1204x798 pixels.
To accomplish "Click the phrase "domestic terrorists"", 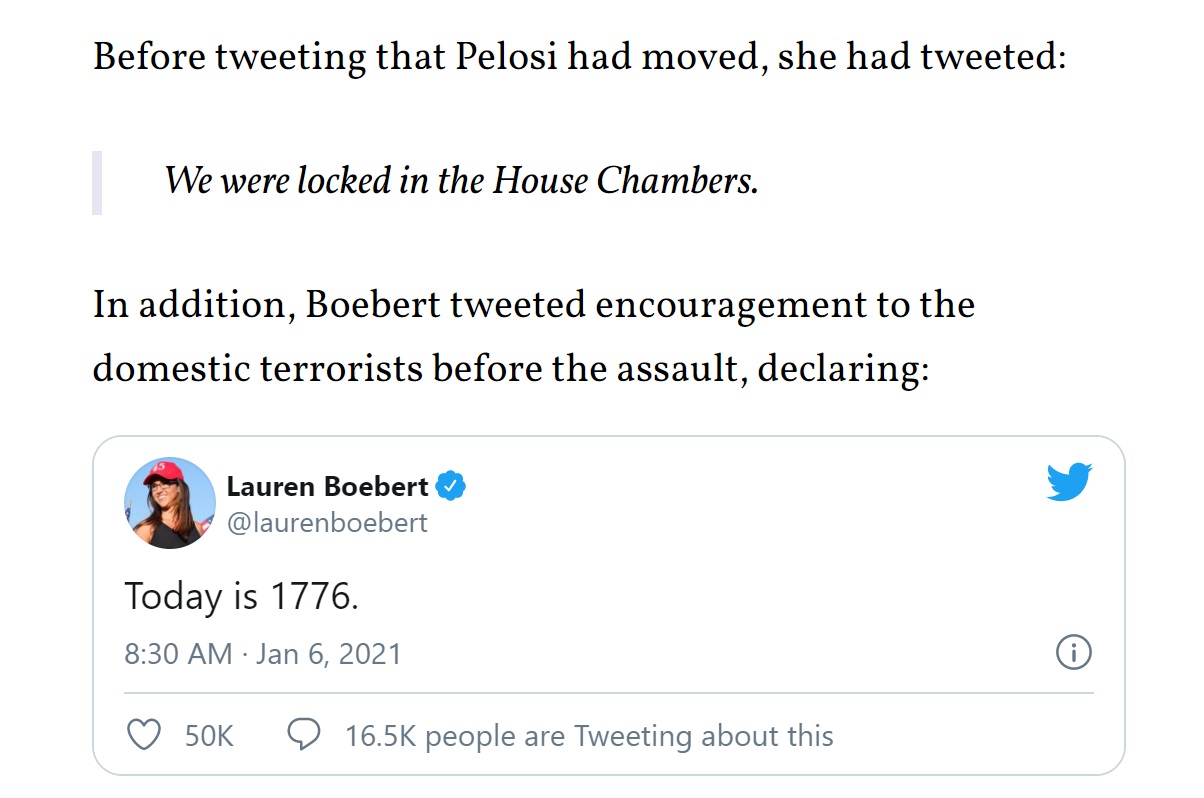I will (x=257, y=369).
